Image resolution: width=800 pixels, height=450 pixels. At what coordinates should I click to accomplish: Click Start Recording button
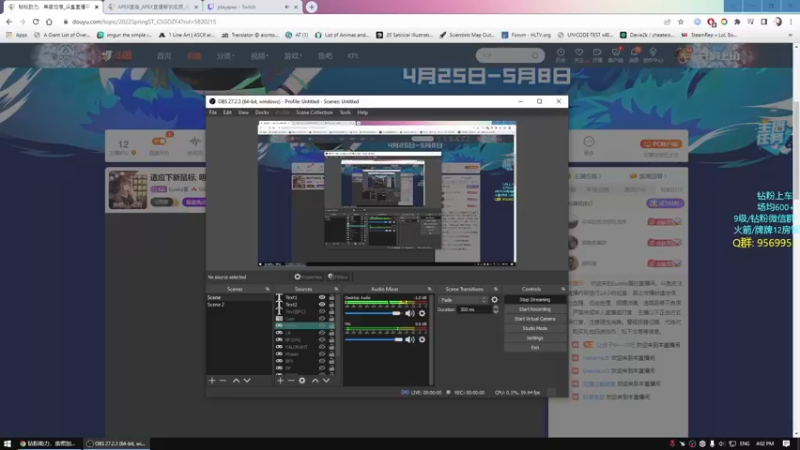pos(535,309)
